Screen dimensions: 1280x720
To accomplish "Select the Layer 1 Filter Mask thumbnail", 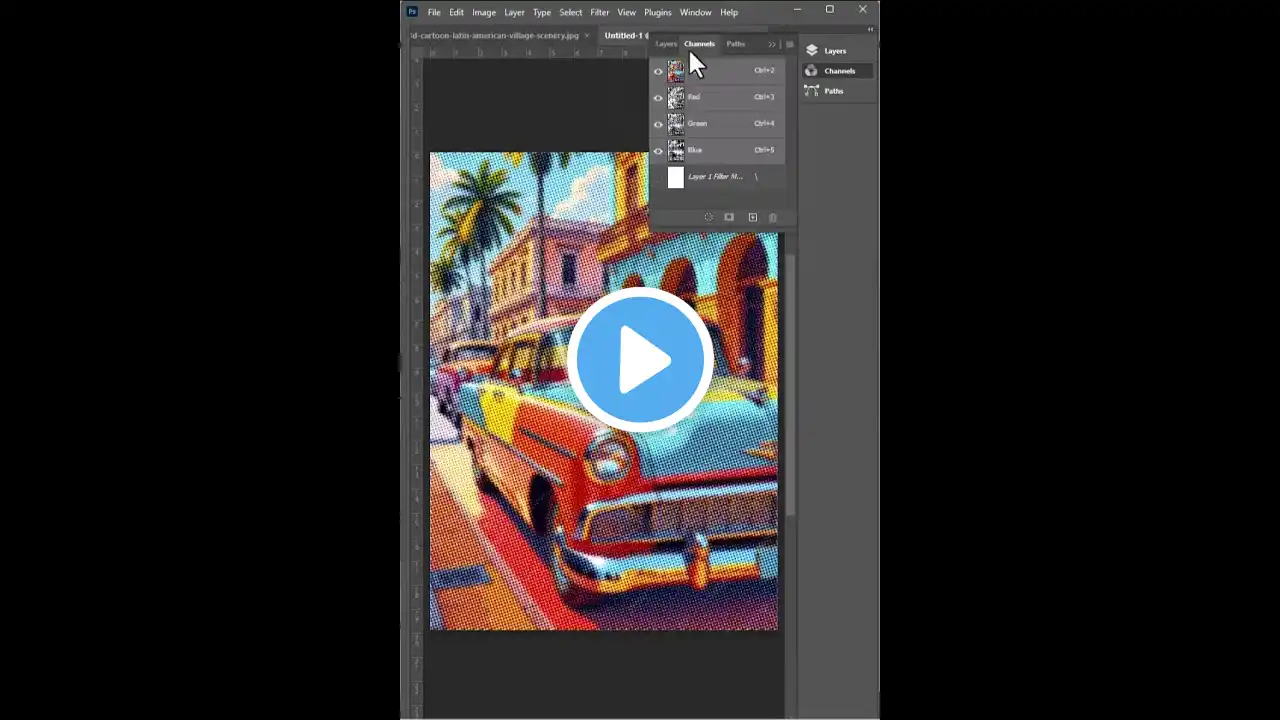I will [676, 177].
